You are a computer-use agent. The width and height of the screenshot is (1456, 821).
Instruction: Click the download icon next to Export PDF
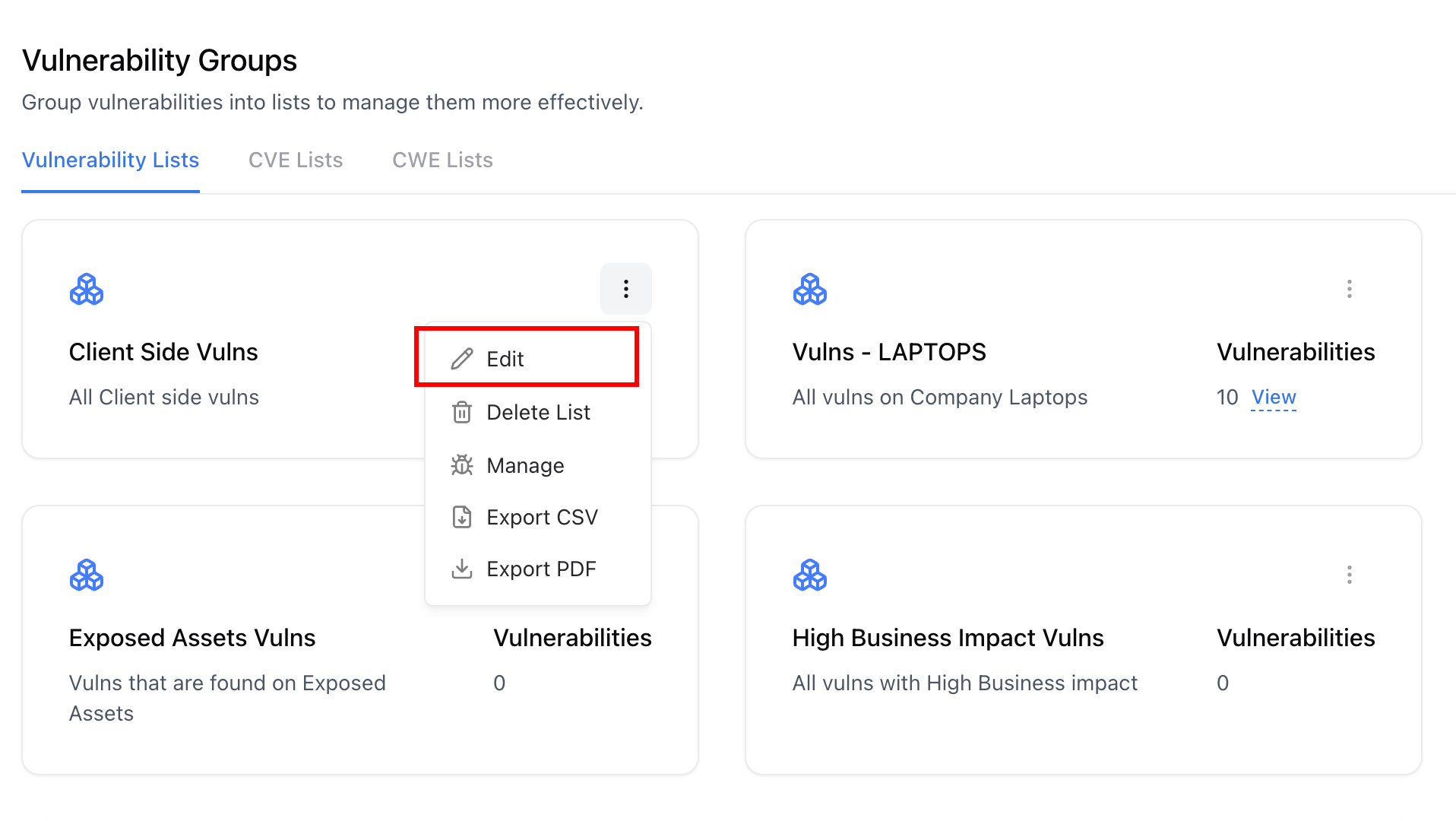pyautogui.click(x=461, y=568)
